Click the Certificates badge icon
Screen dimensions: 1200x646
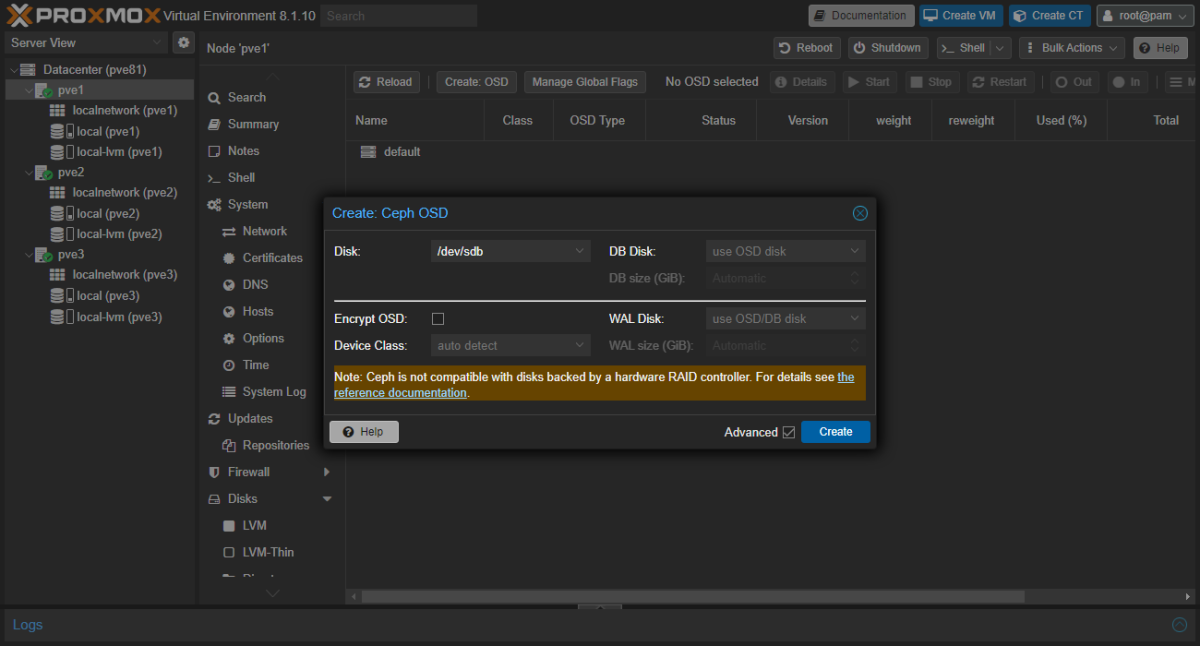coord(229,258)
